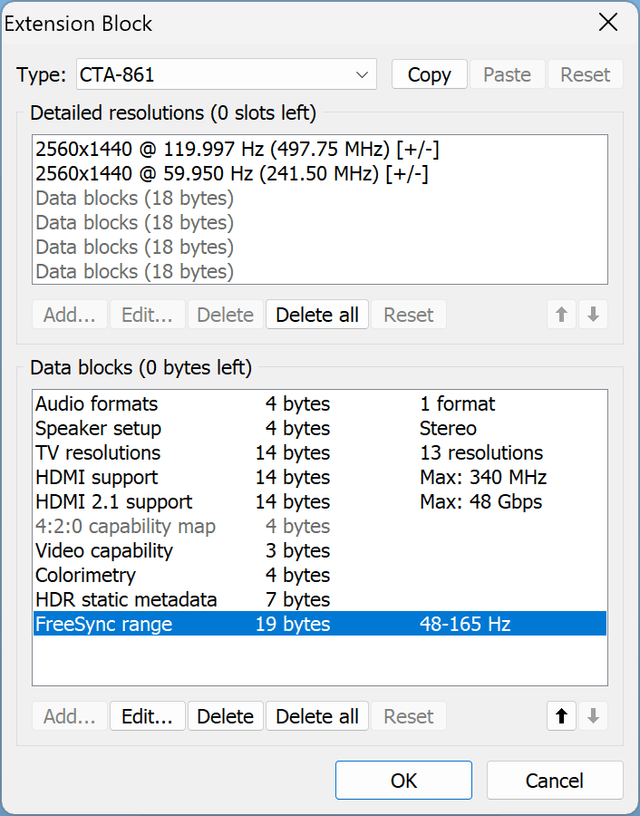The image size is (640, 816).
Task: Confirm with the OK button
Action: click(x=404, y=780)
